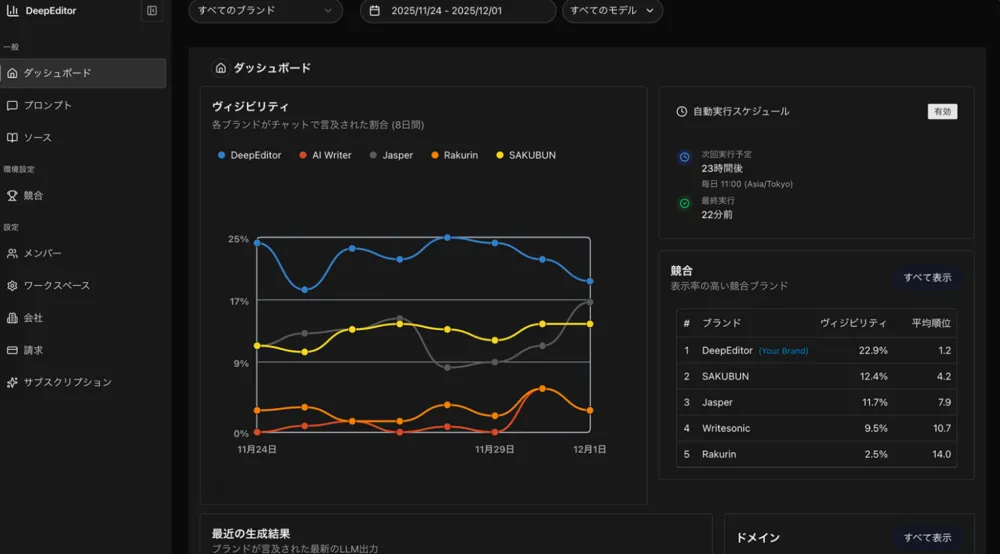Collapse the sidebar with panel toggle icon
Screen dimensions: 1000x554
(x=152, y=10)
